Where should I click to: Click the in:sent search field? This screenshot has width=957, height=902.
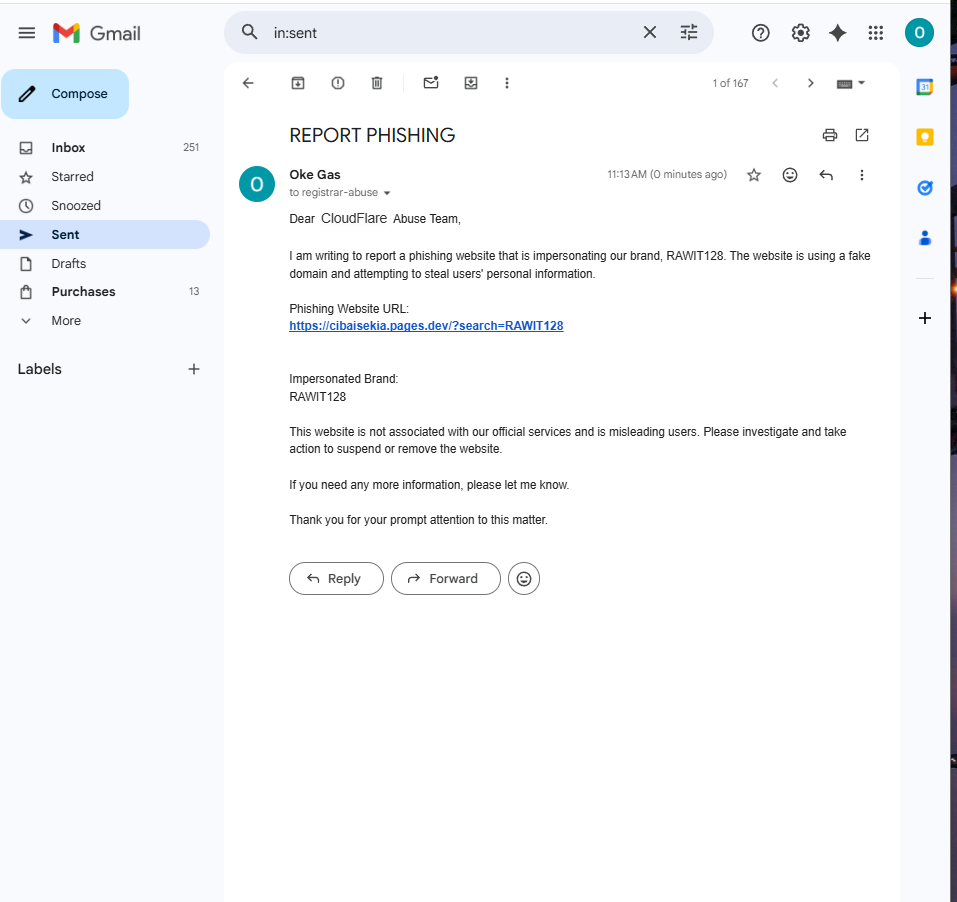[452, 33]
